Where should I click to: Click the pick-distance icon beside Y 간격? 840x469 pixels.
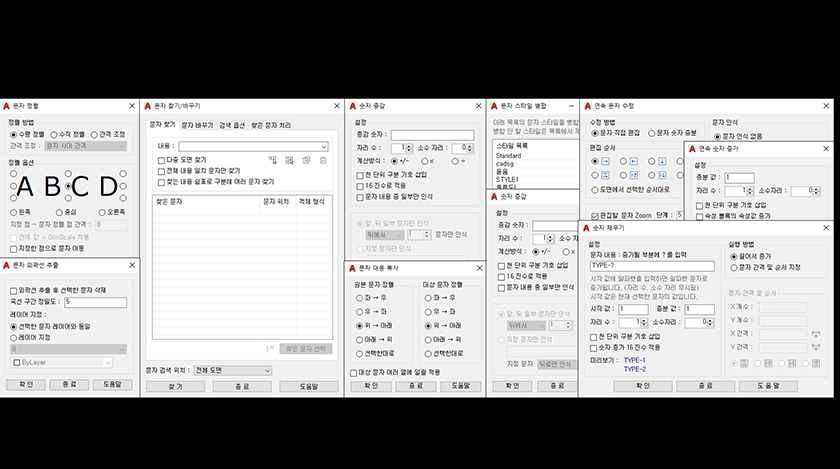[815, 347]
